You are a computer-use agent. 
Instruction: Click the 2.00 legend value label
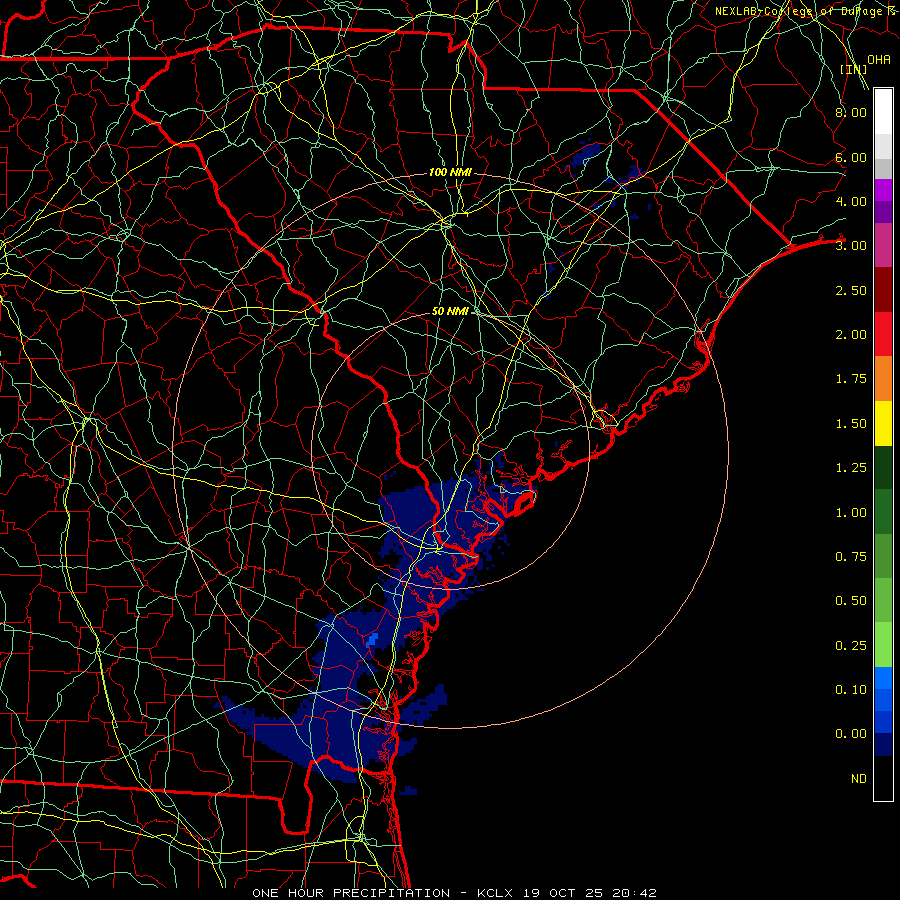851,335
